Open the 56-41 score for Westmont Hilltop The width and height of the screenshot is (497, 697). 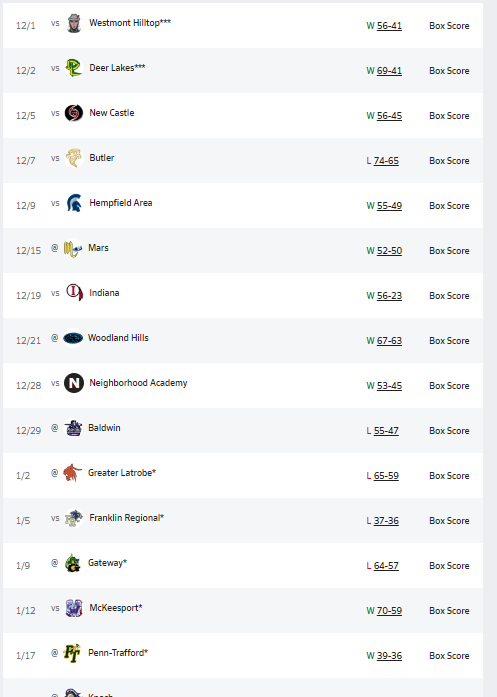[x=389, y=26]
